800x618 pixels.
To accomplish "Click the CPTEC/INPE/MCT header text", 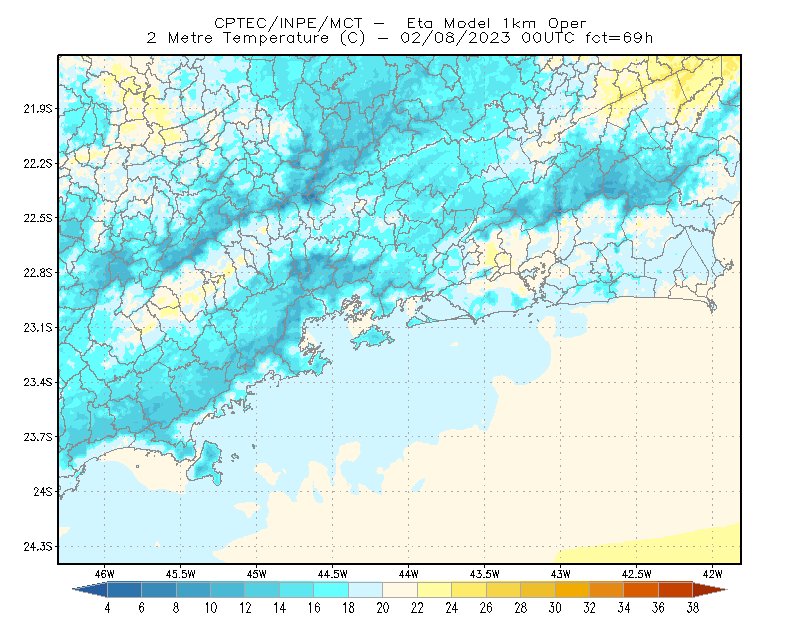I will pos(288,23).
